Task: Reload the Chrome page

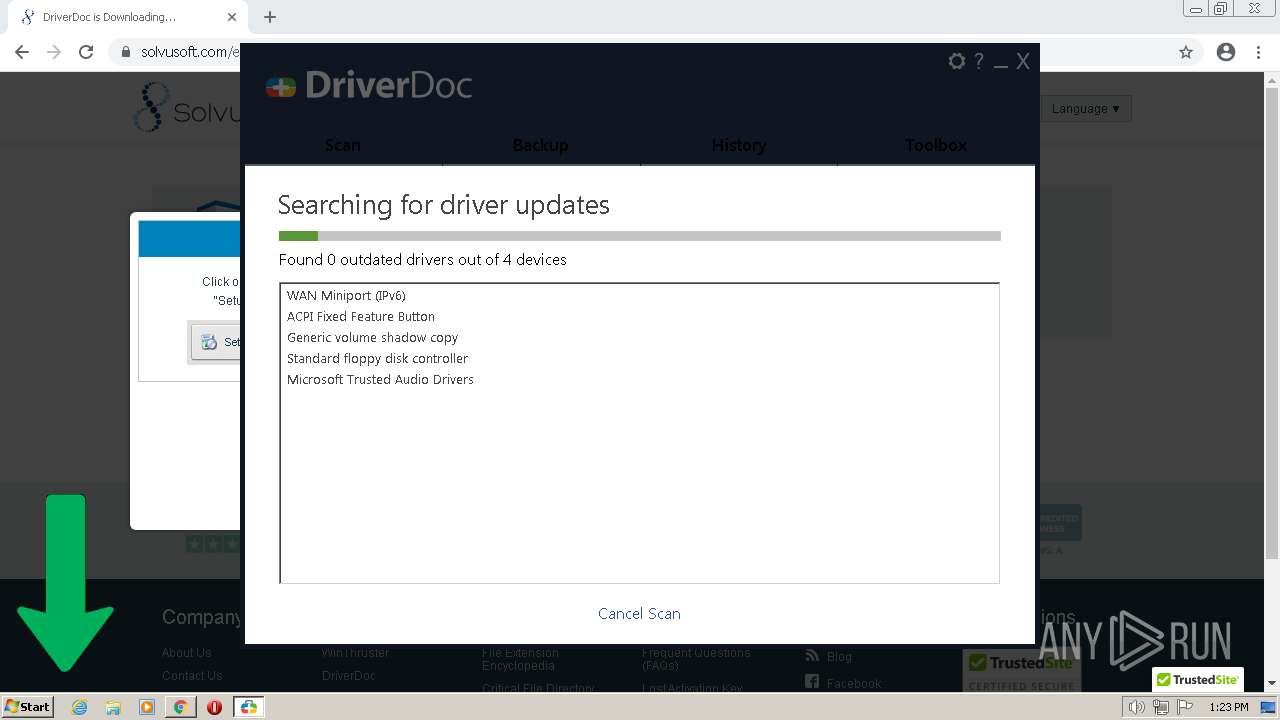Action: pos(86,52)
